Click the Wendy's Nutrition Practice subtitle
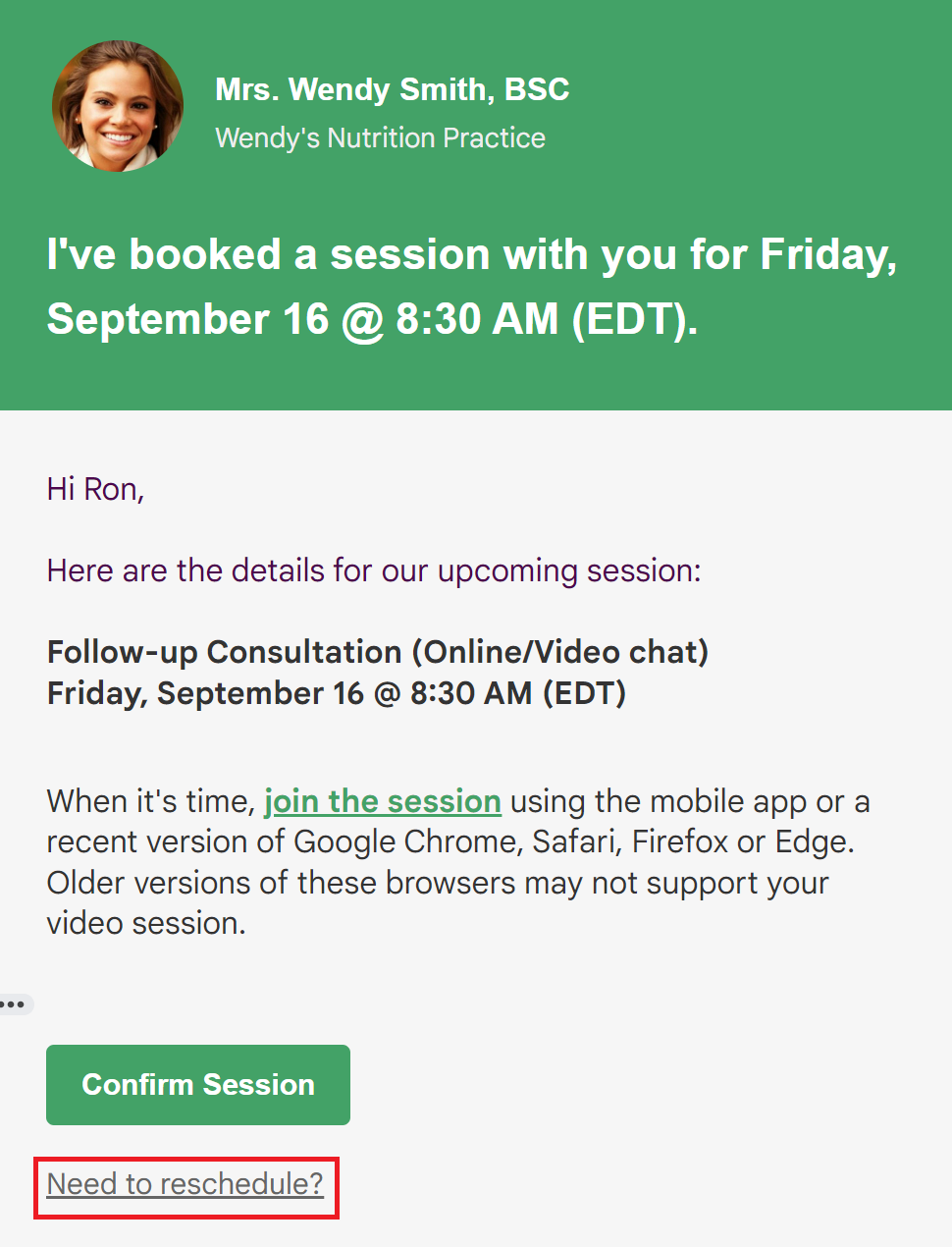This screenshot has height=1247, width=952. [x=380, y=137]
